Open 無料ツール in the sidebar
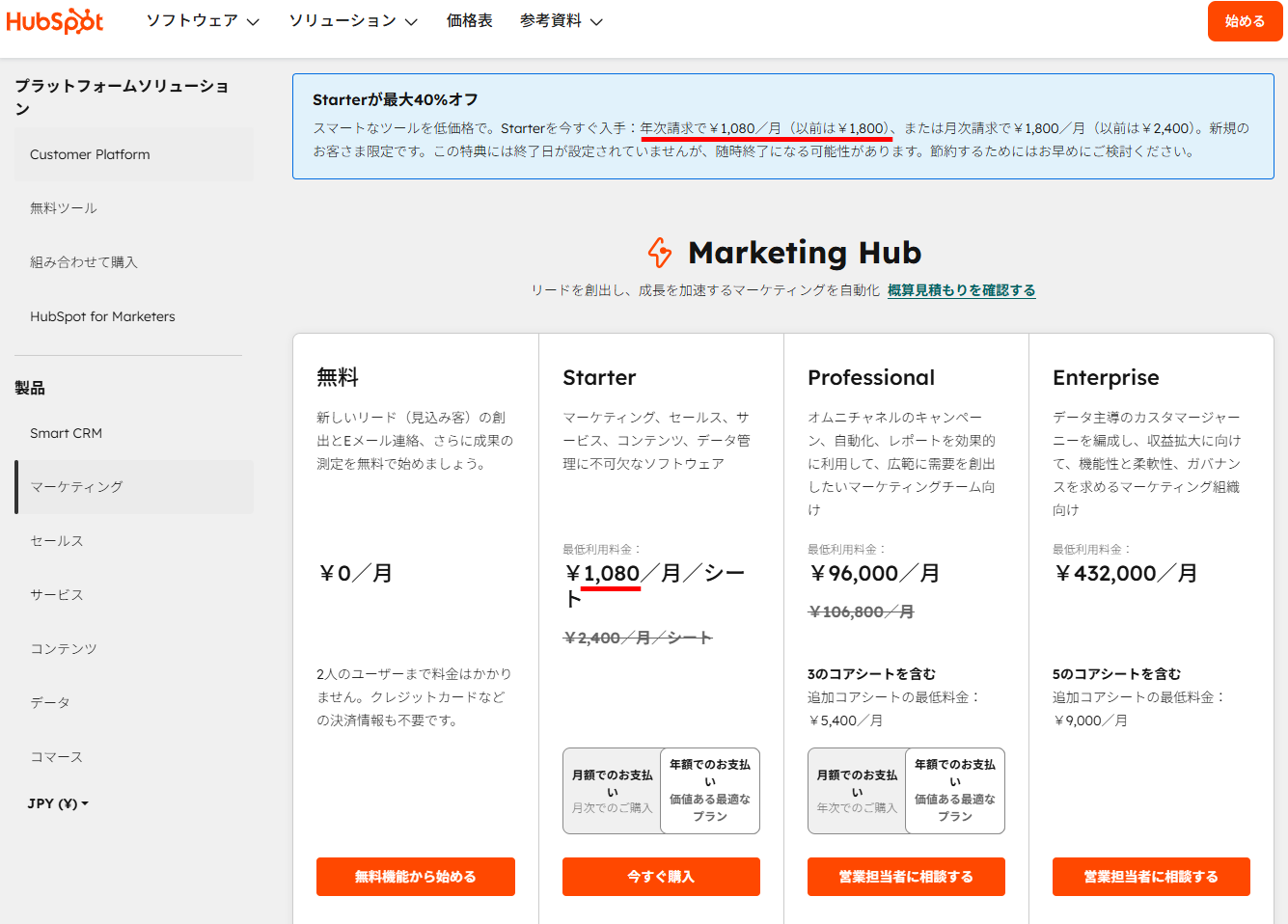 pos(134,208)
